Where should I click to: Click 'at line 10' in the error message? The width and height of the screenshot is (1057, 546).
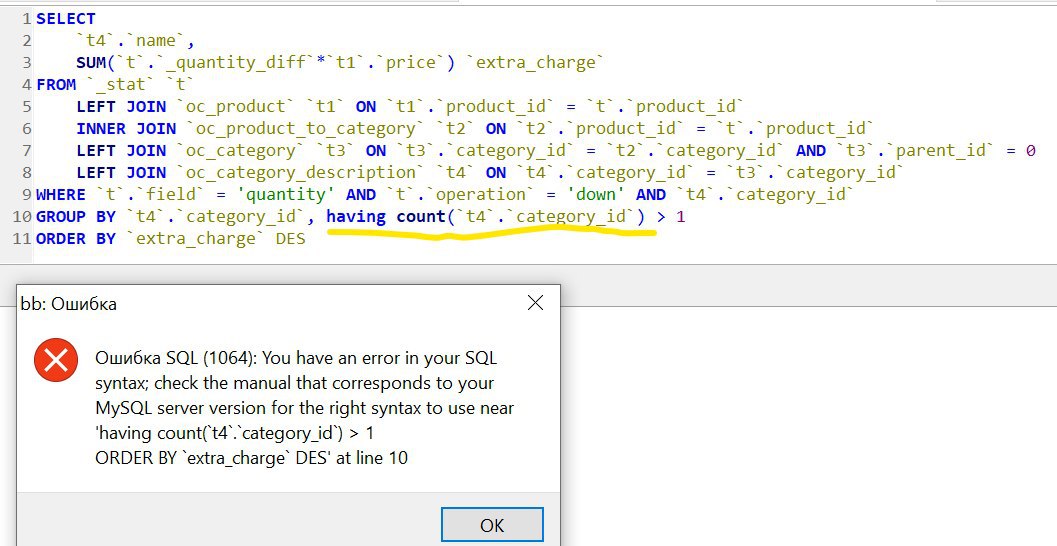[x=372, y=458]
